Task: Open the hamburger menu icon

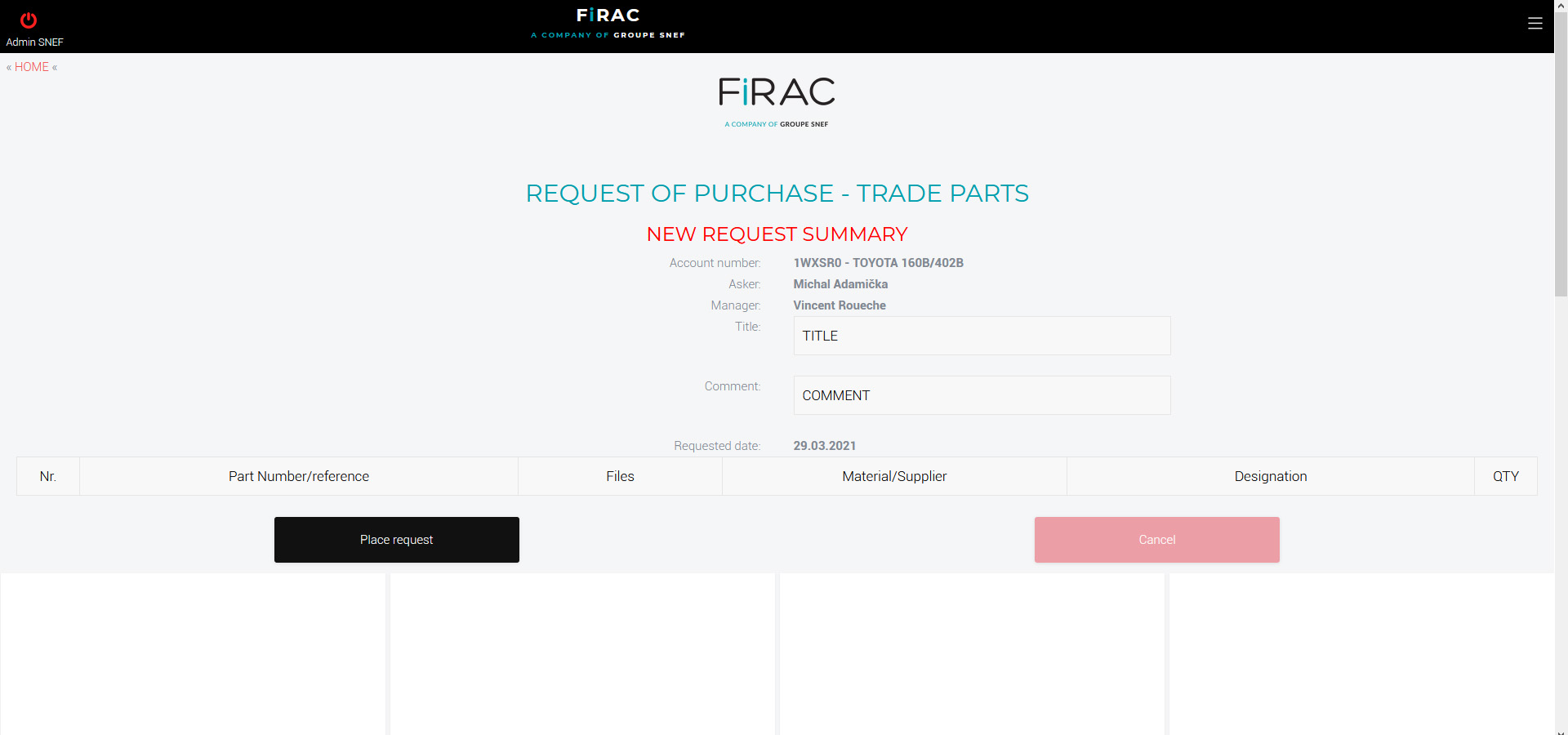Action: point(1535,24)
